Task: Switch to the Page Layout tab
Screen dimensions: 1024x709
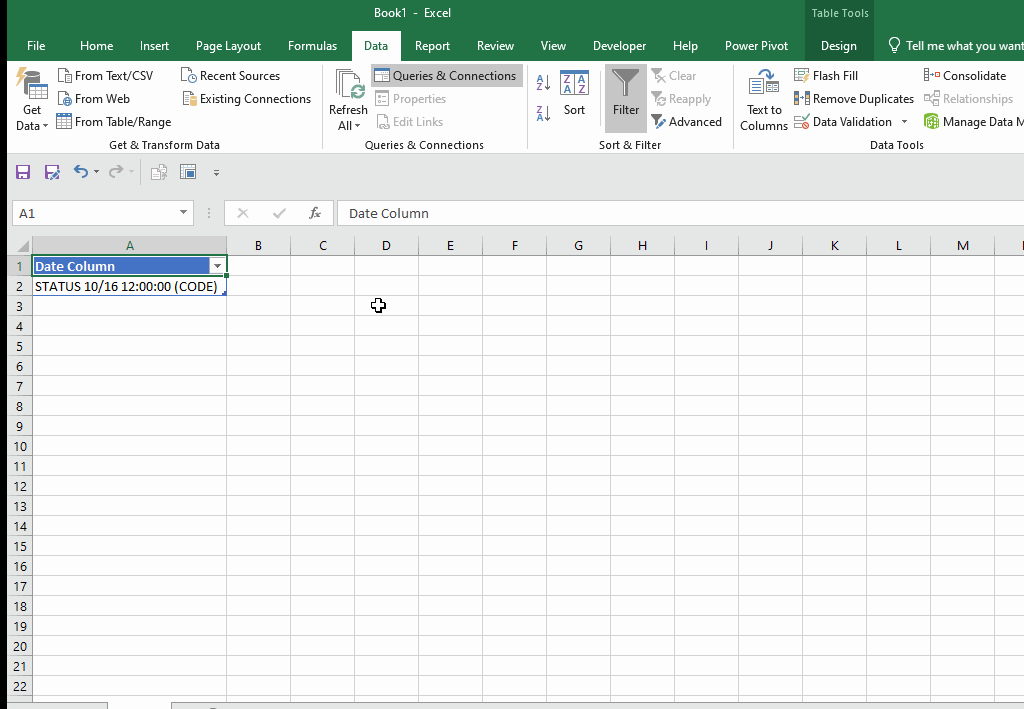Action: tap(228, 46)
